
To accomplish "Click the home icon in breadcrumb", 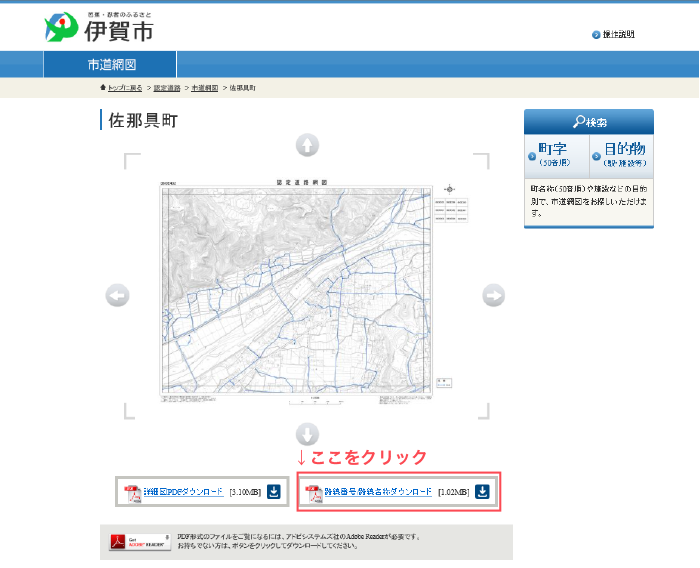I will (103, 88).
